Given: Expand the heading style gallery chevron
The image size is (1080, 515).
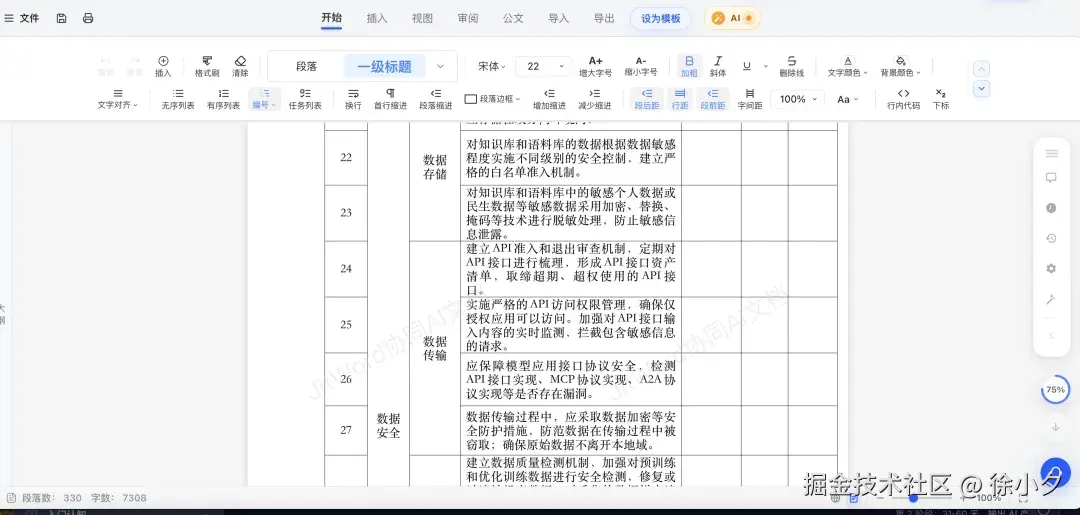Looking at the screenshot, I should coord(441,66).
